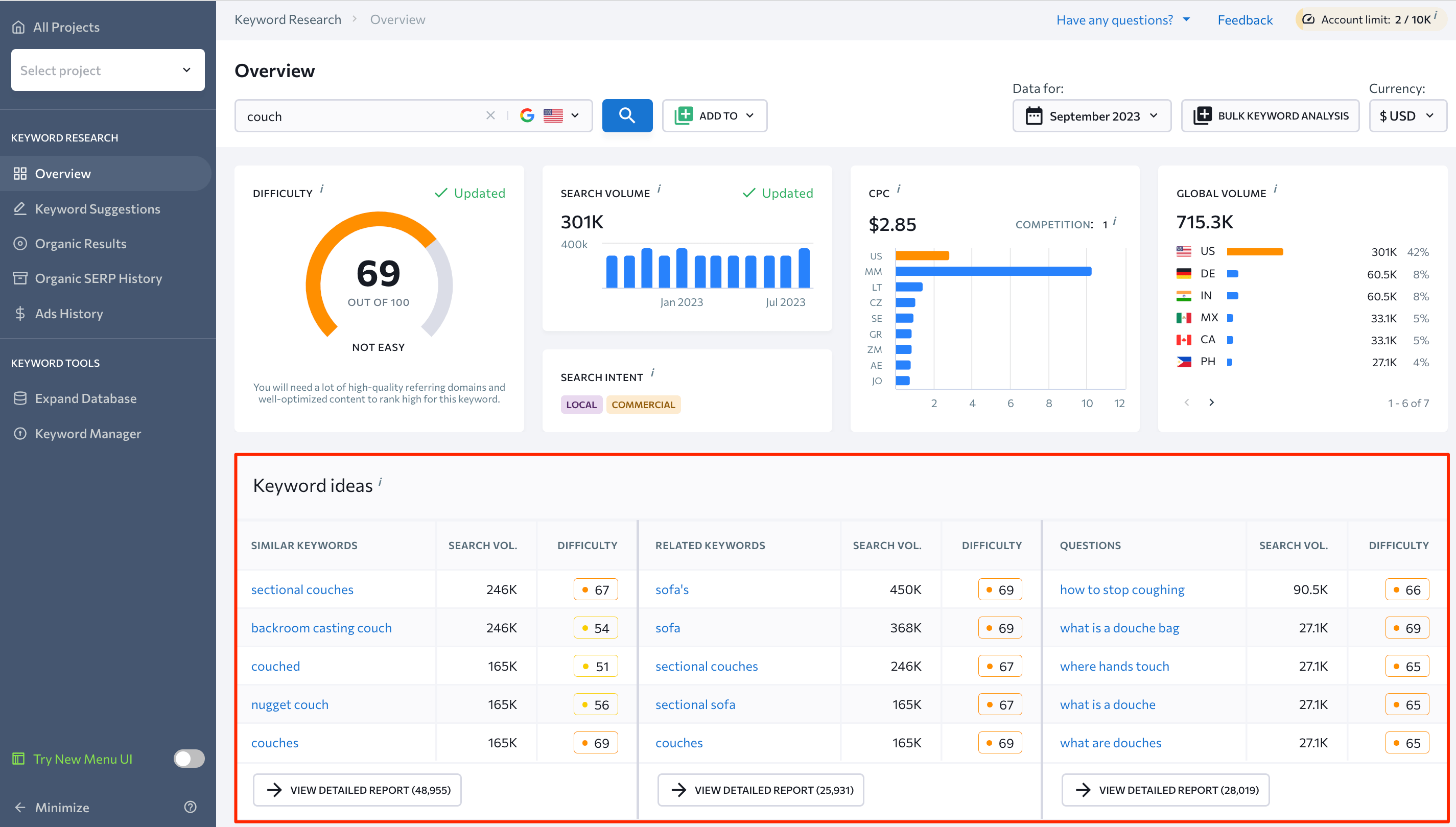The height and width of the screenshot is (827, 1456).
Task: Toggle the Google search engine selector
Action: (549, 115)
